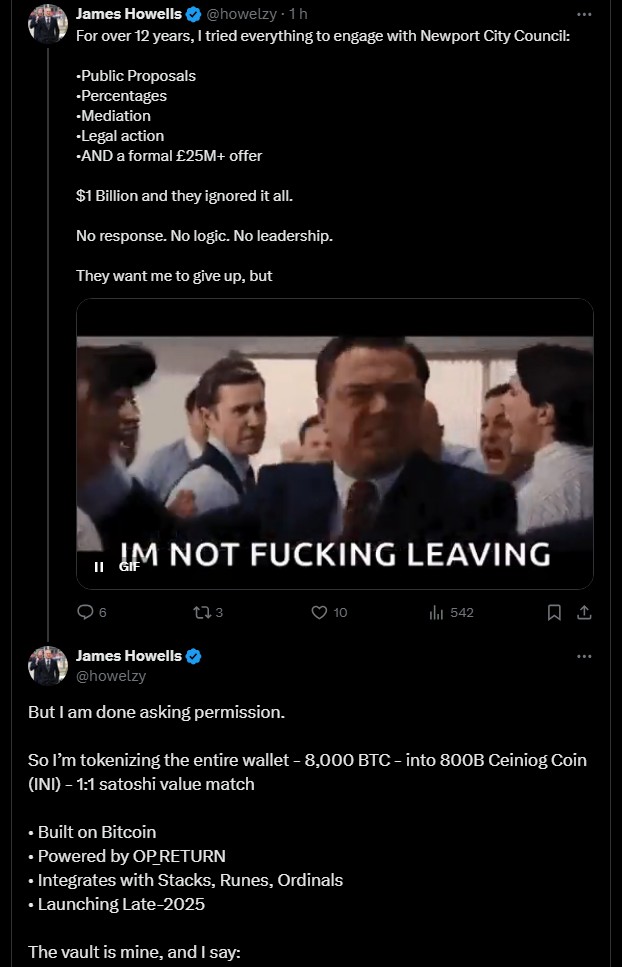Screen dimensions: 622x967
Task: Click the repost icon with 3 reposts
Action: (202, 612)
